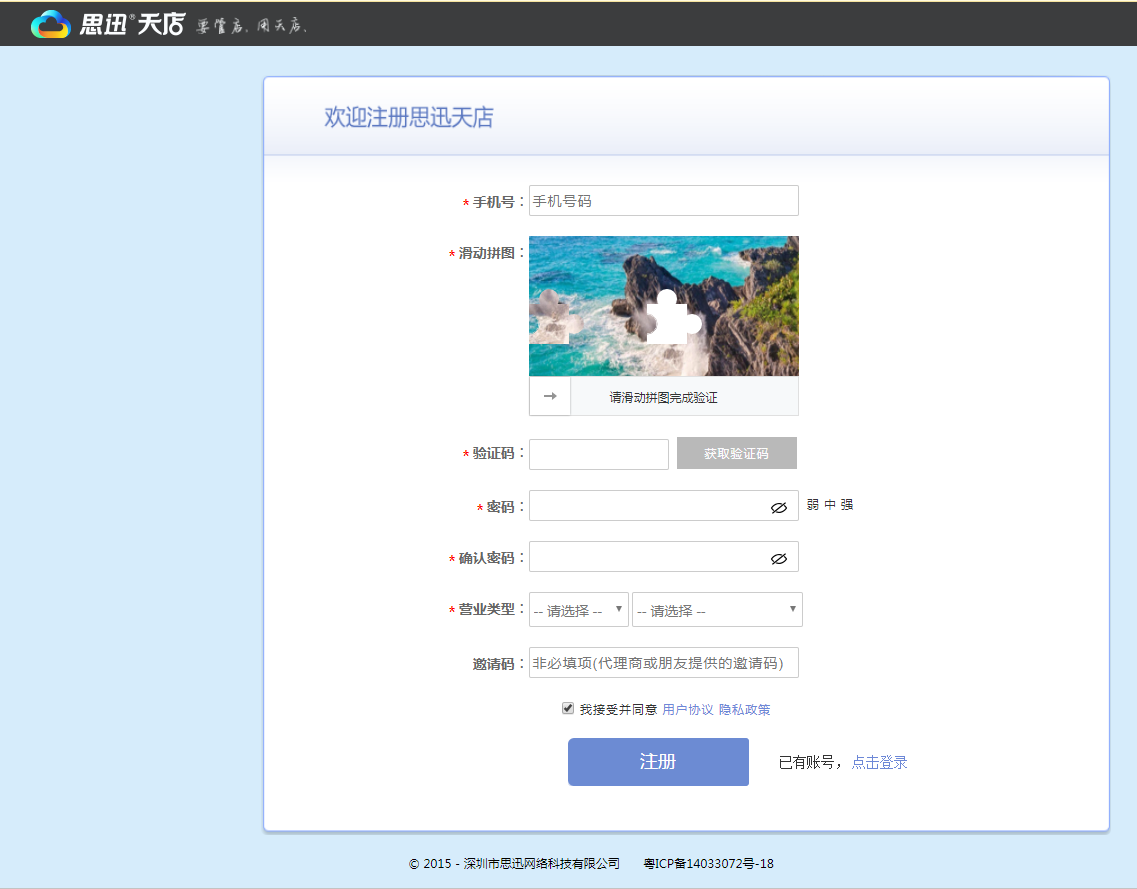This screenshot has width=1137, height=889.
Task: Click the password visibility eye icon for 密码
Action: point(778,506)
